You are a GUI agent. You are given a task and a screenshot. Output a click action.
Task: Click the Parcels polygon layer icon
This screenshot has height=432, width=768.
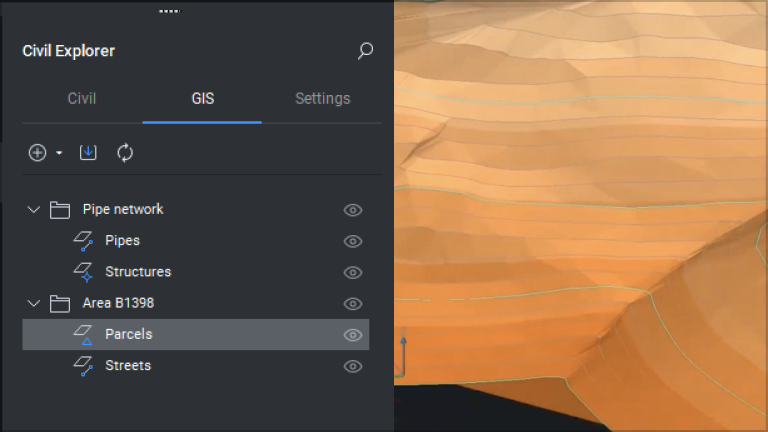click(x=83, y=335)
